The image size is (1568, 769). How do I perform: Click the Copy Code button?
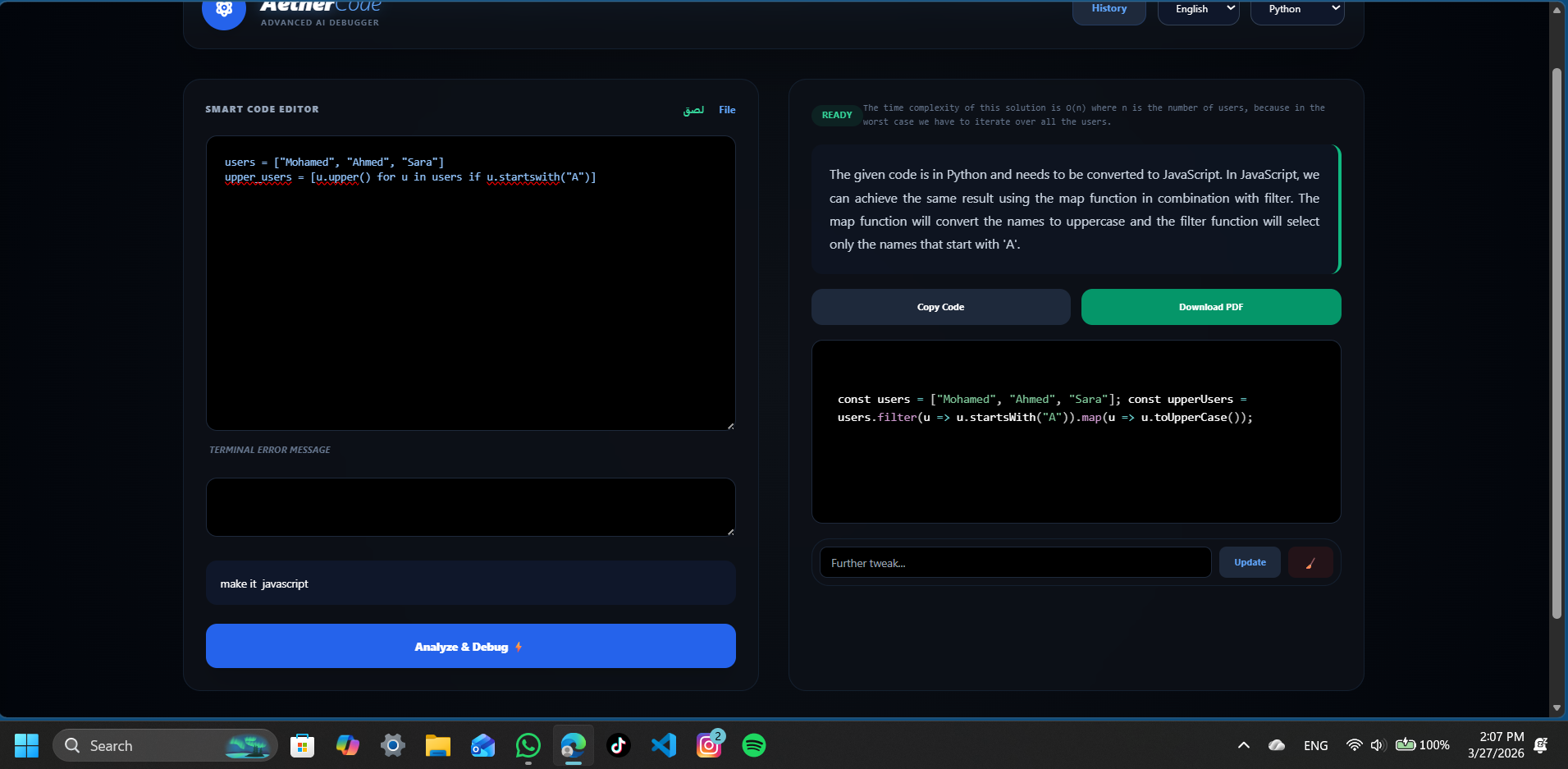[x=940, y=306]
